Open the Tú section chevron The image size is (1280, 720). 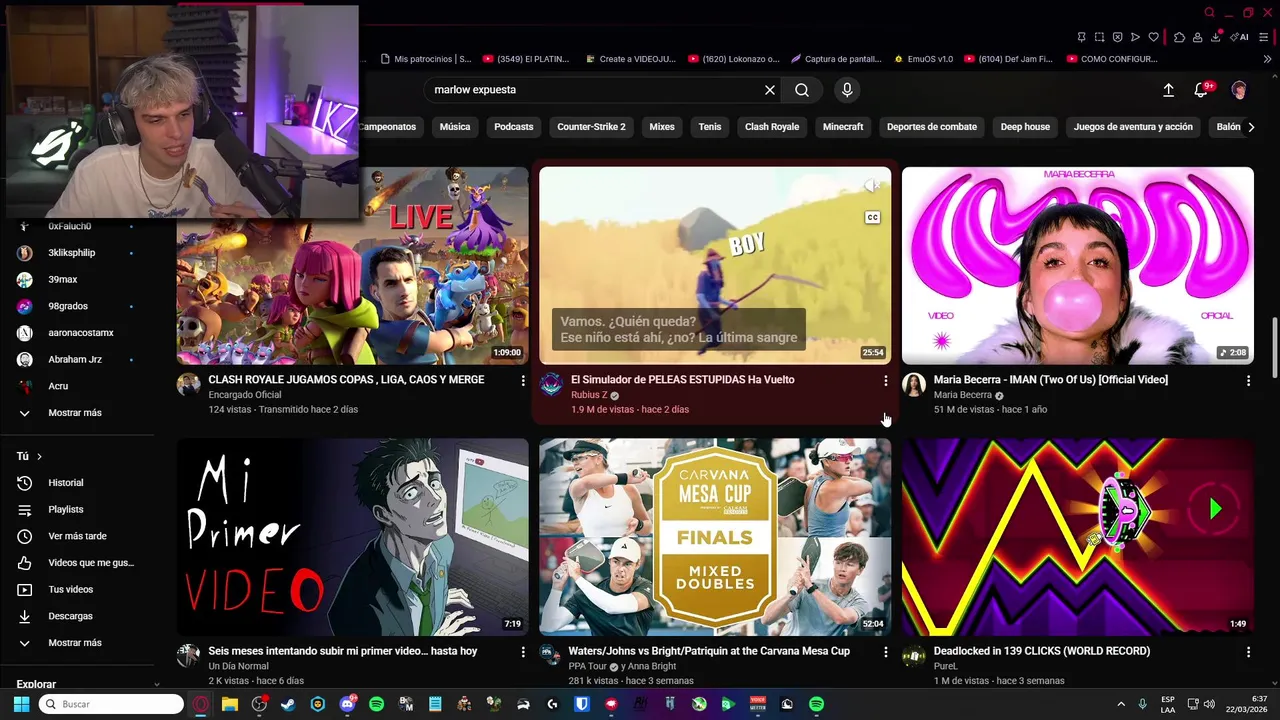coord(39,457)
